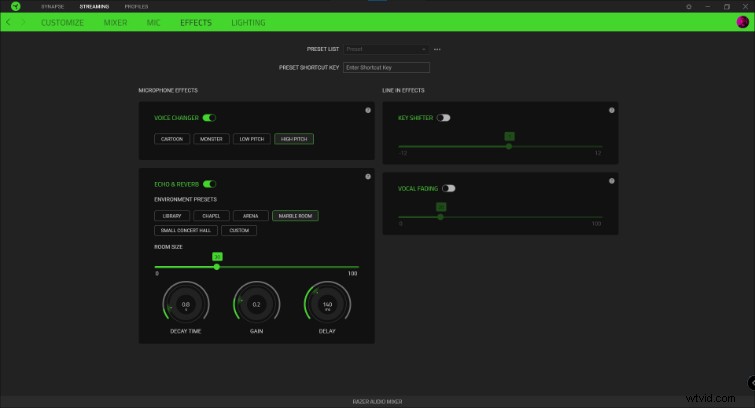The image size is (755, 408).
Task: Click the Room Size slider handle
Action: [x=217, y=267]
